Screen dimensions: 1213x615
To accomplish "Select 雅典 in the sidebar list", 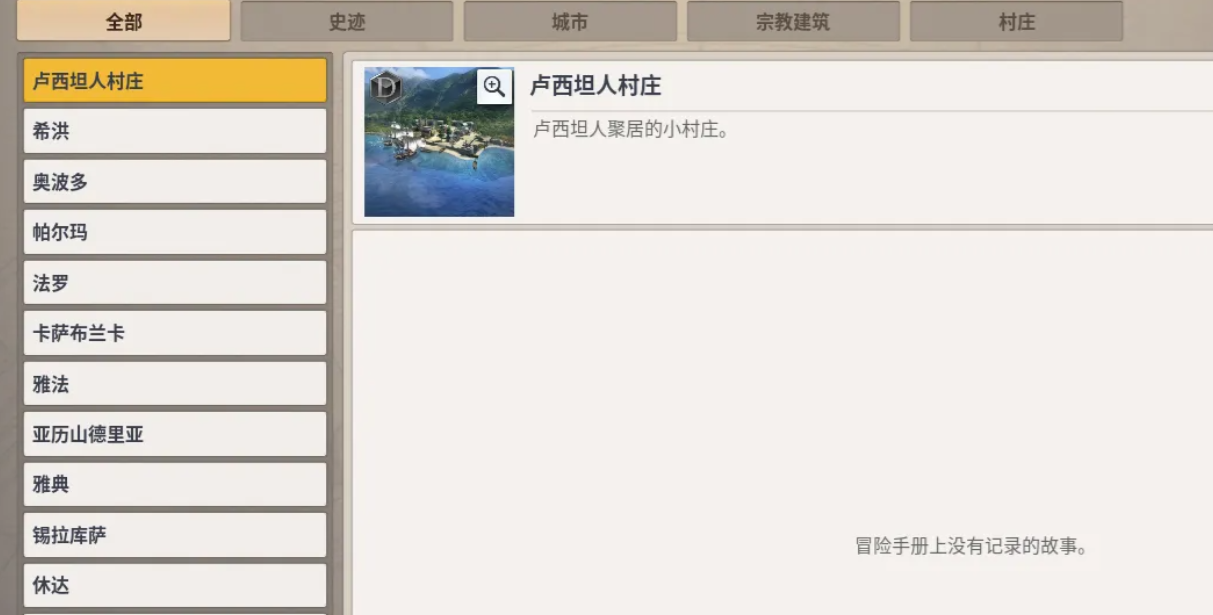I will pyautogui.click(x=175, y=485).
